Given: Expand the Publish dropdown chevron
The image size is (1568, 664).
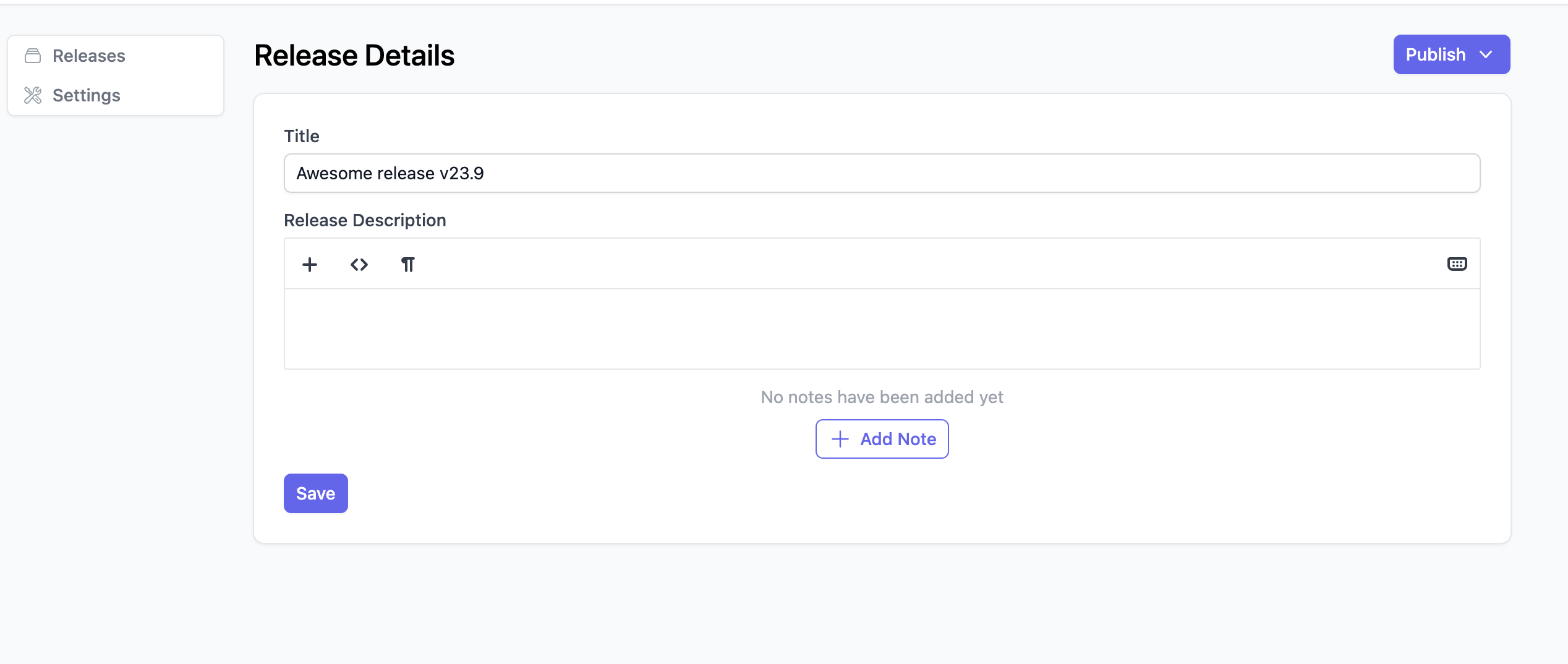Looking at the screenshot, I should pyautogui.click(x=1486, y=54).
